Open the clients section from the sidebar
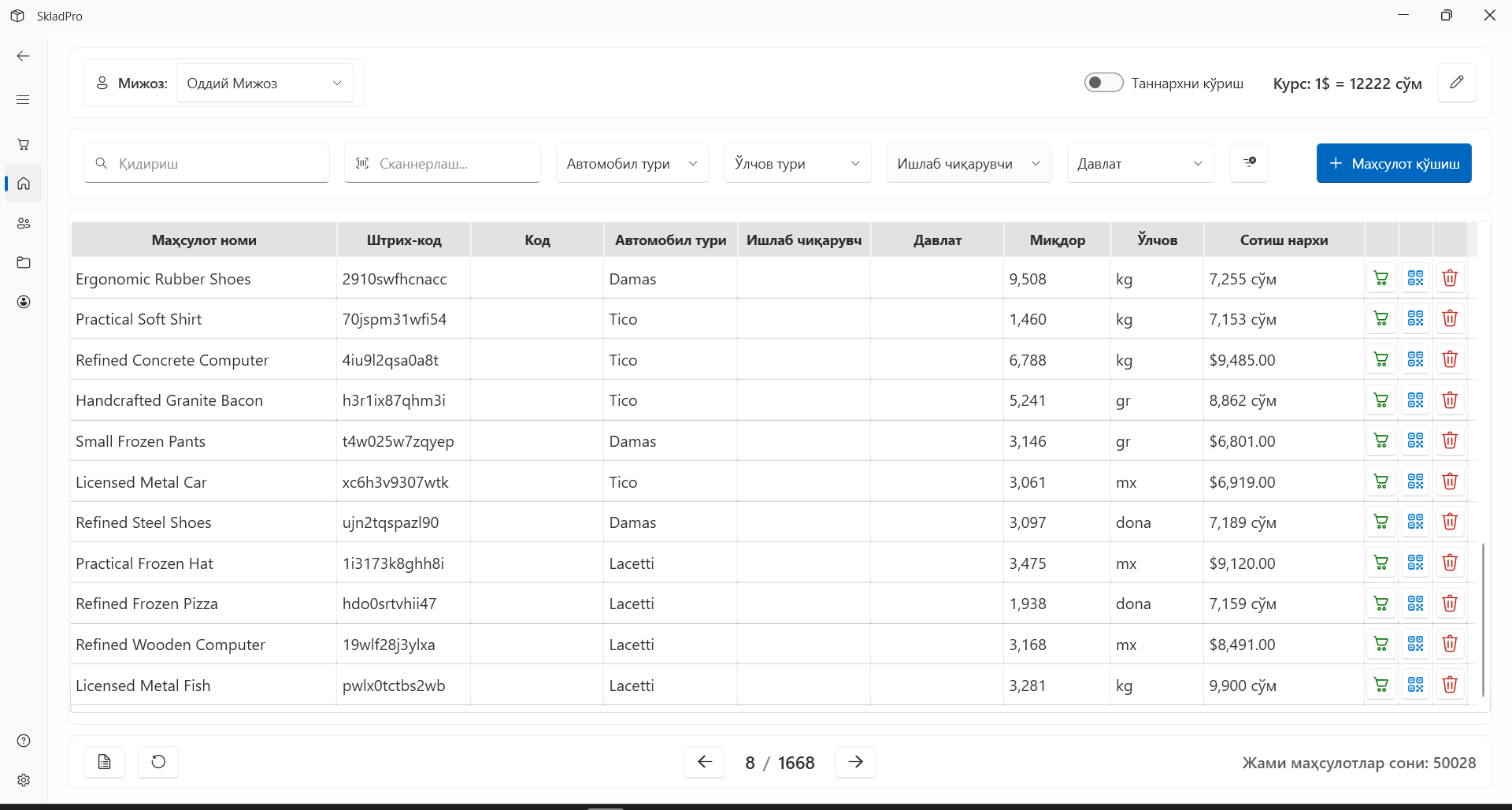The image size is (1512, 810). click(x=24, y=223)
